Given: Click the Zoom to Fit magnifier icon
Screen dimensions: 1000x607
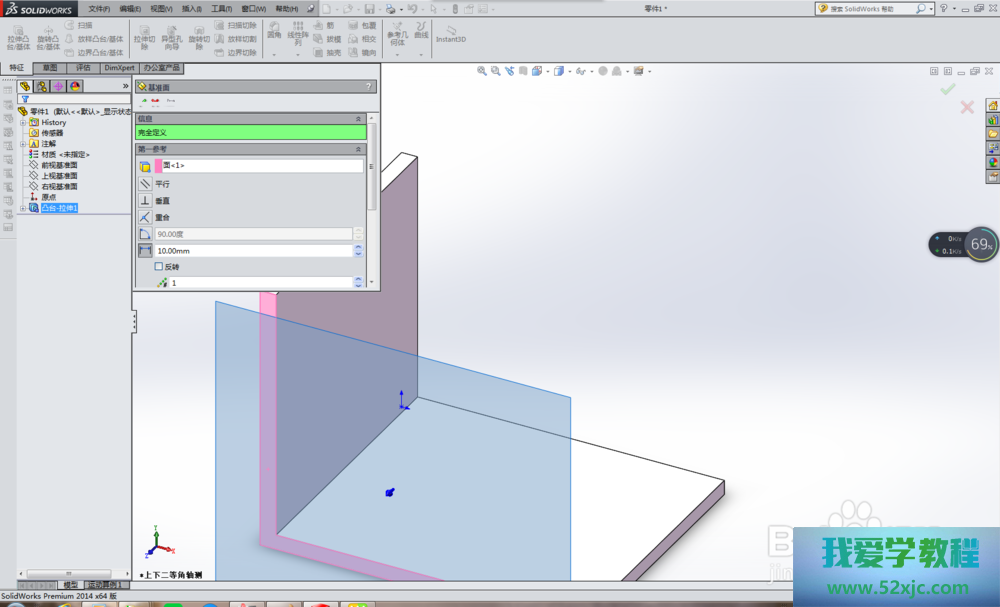Looking at the screenshot, I should tap(482, 71).
